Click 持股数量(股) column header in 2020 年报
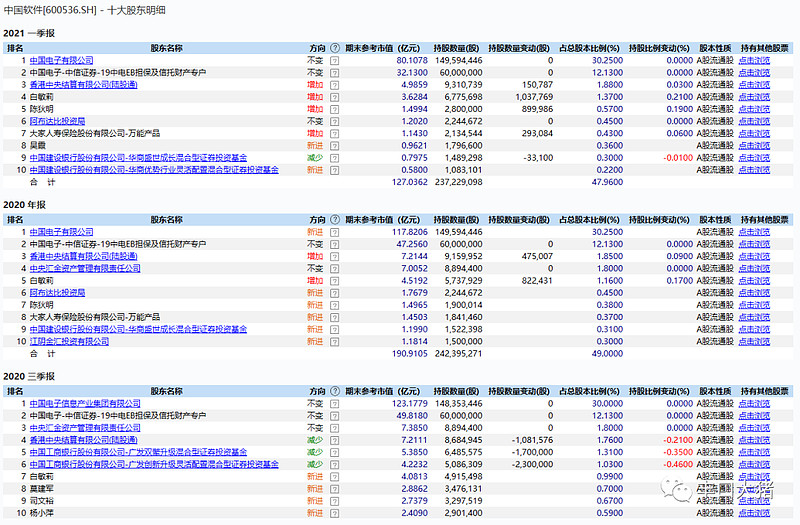The width and height of the screenshot is (800, 525). (x=456, y=219)
